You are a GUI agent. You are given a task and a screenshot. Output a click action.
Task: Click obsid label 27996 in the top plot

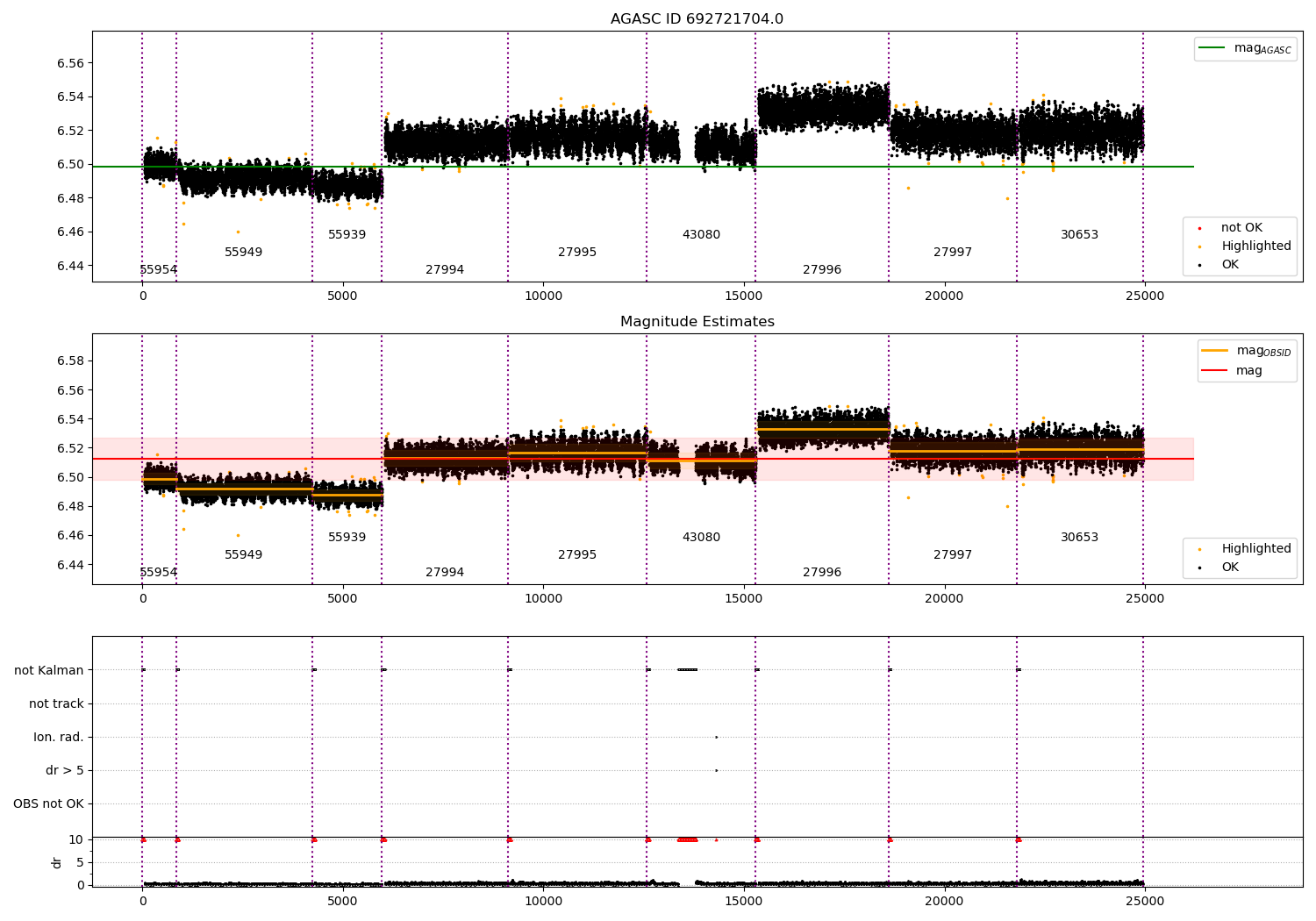pos(822,270)
